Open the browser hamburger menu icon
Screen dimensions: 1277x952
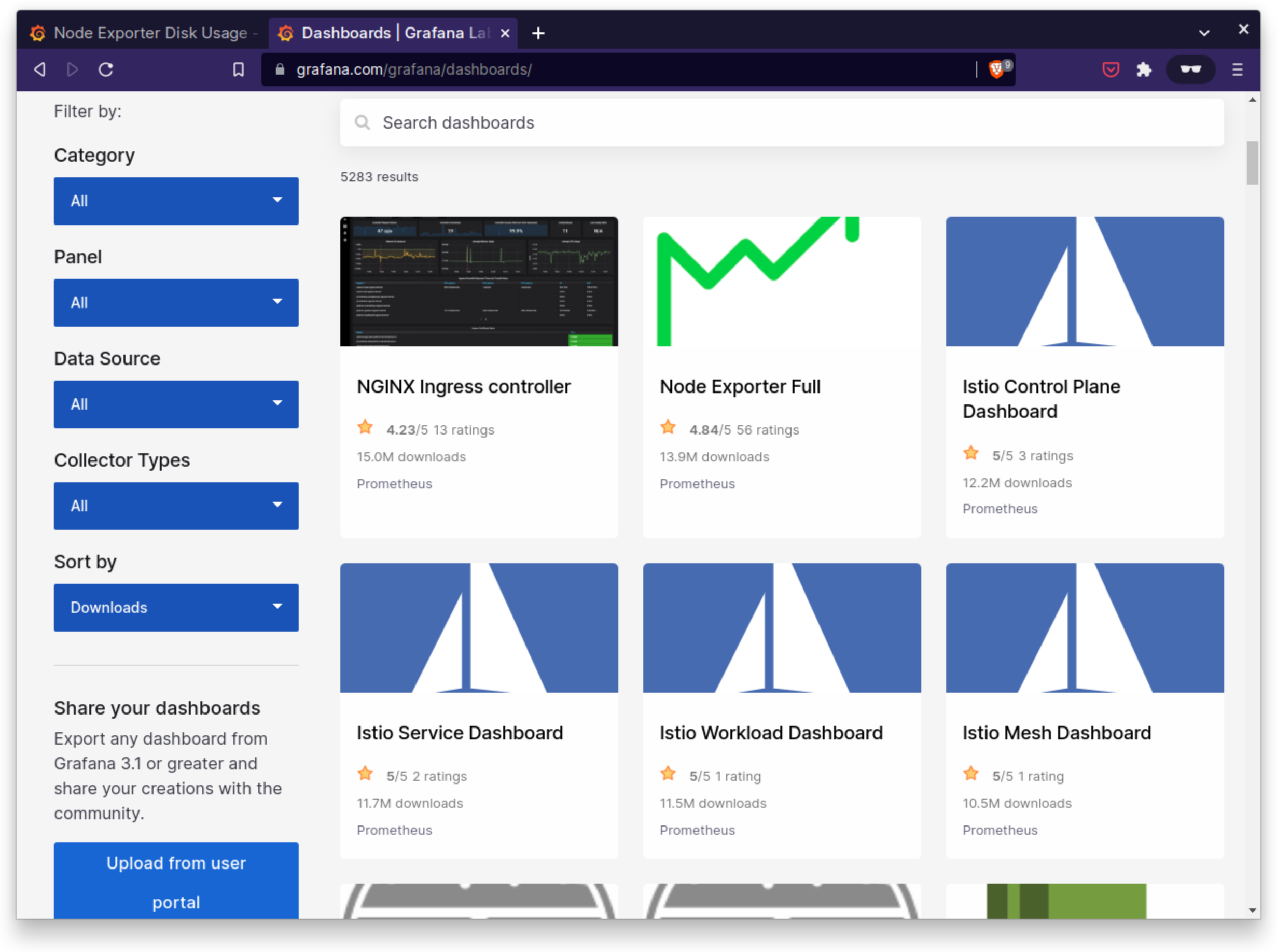tap(1237, 69)
